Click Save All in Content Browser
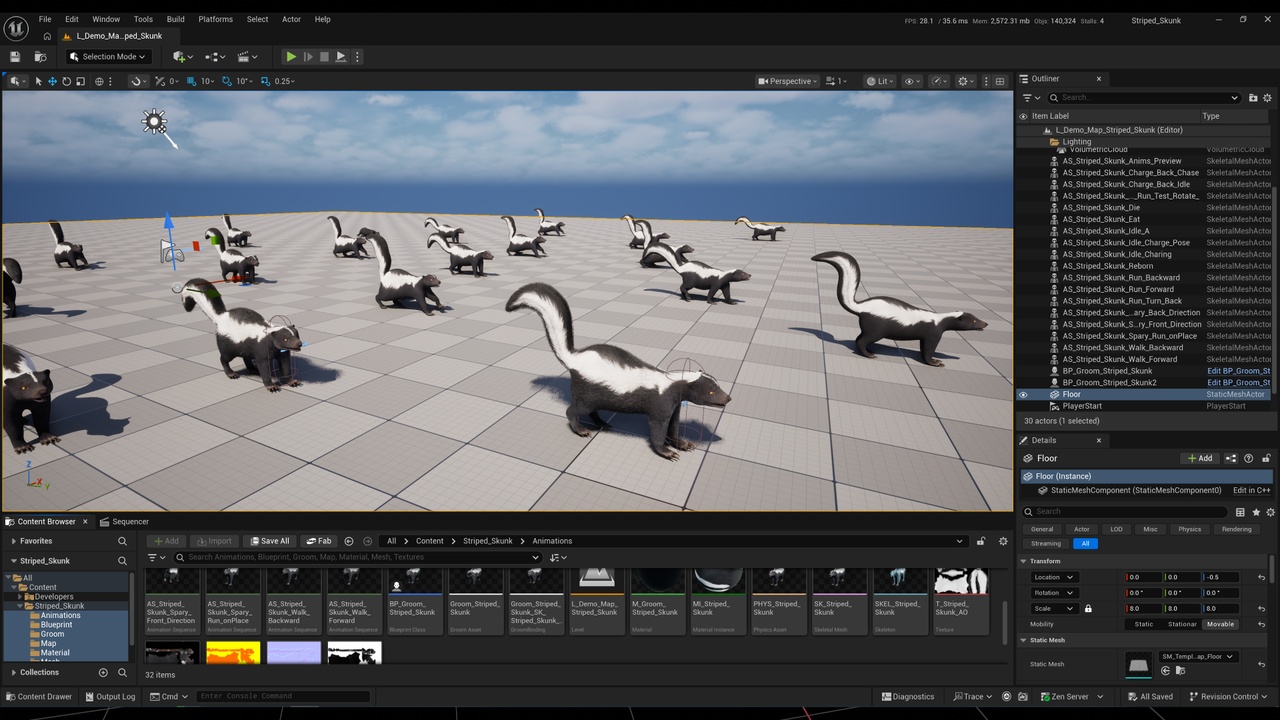Image resolution: width=1280 pixels, height=720 pixels. click(269, 541)
